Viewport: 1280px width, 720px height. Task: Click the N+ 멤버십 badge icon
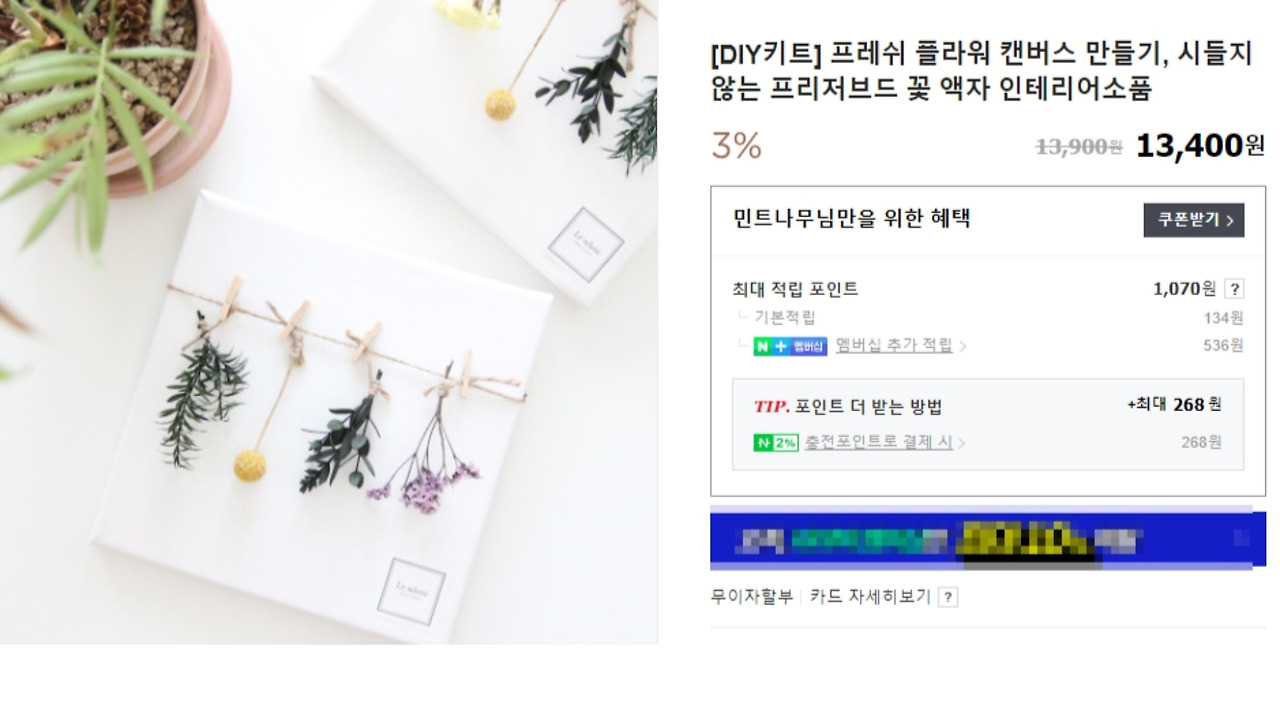coord(791,346)
